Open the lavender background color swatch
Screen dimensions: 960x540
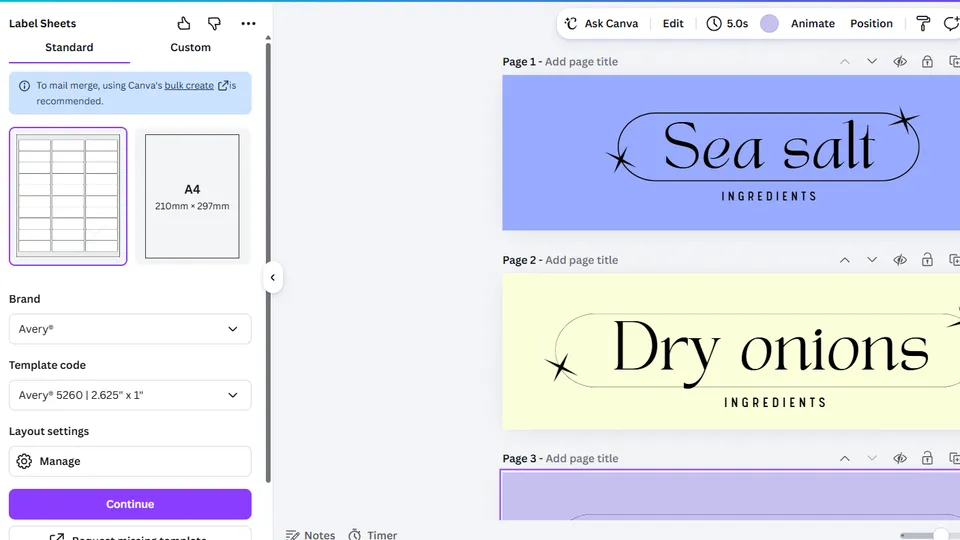pos(769,23)
